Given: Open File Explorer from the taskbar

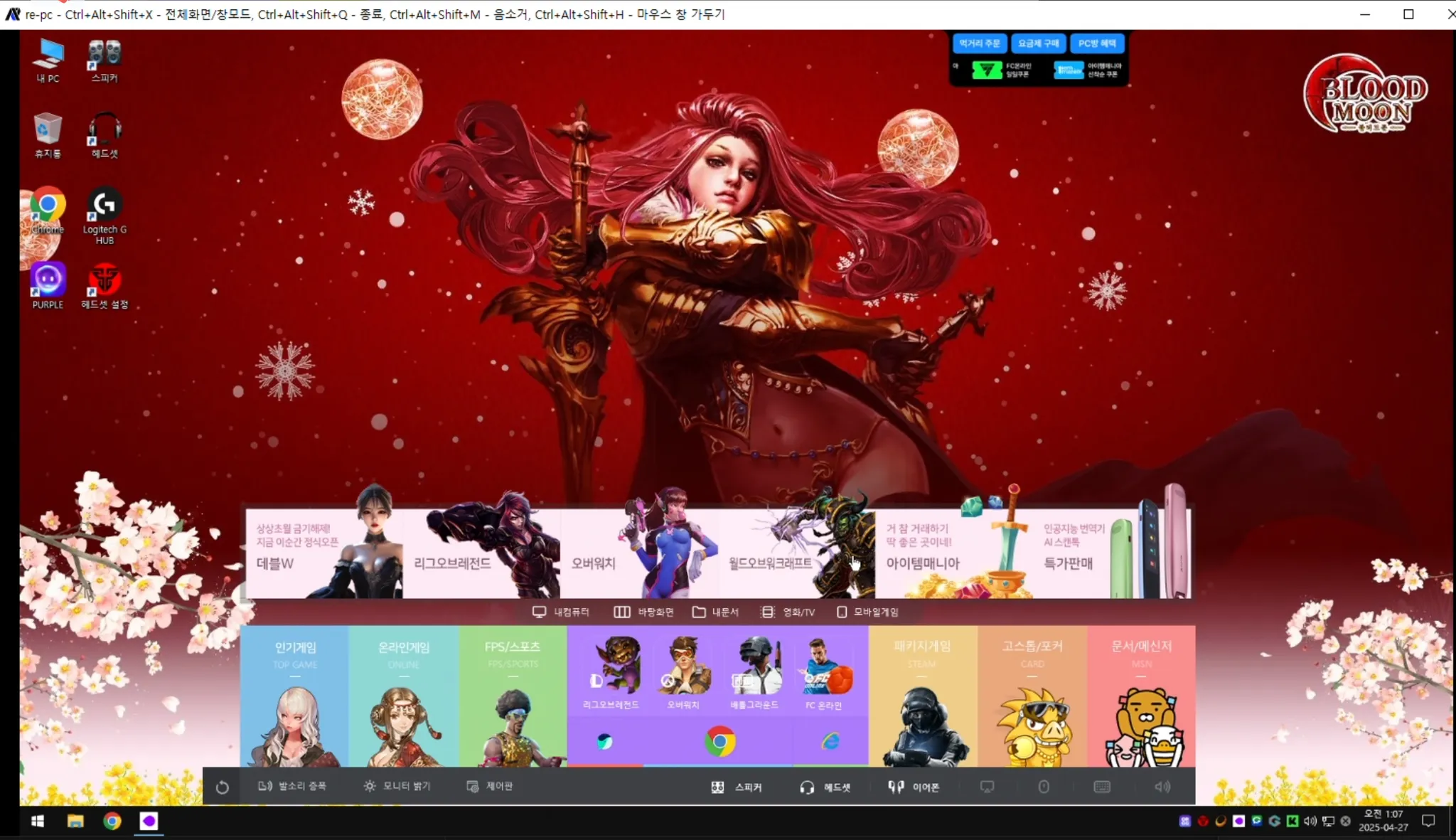Looking at the screenshot, I should (75, 822).
